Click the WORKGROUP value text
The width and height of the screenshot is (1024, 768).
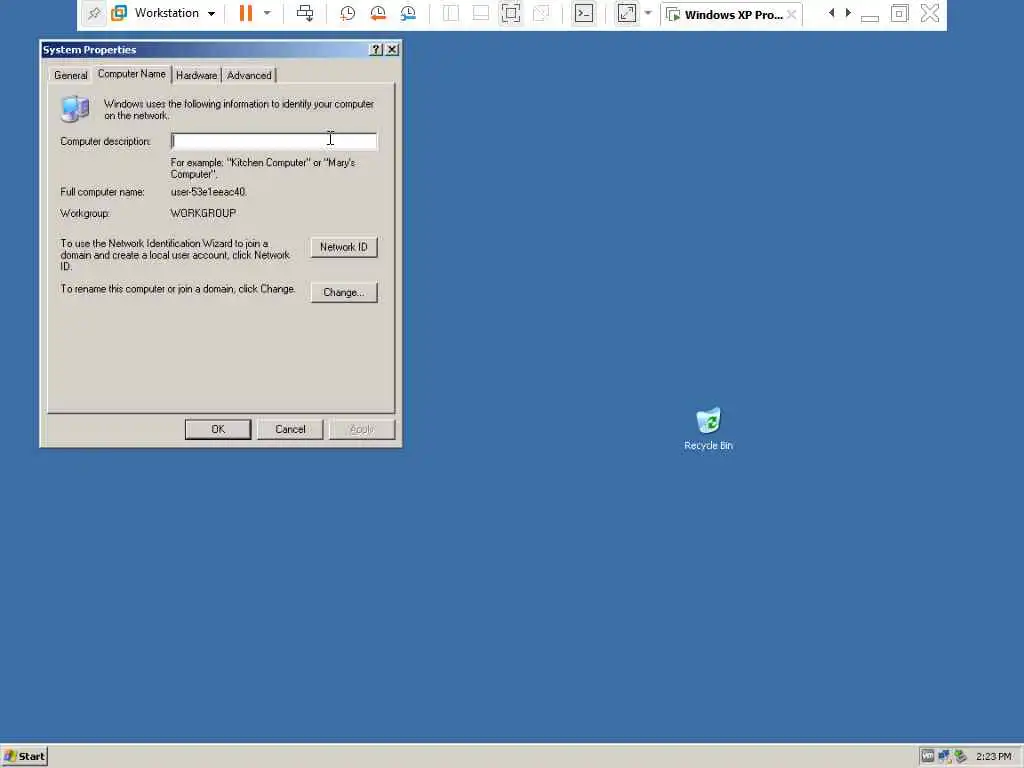pyautogui.click(x=203, y=213)
